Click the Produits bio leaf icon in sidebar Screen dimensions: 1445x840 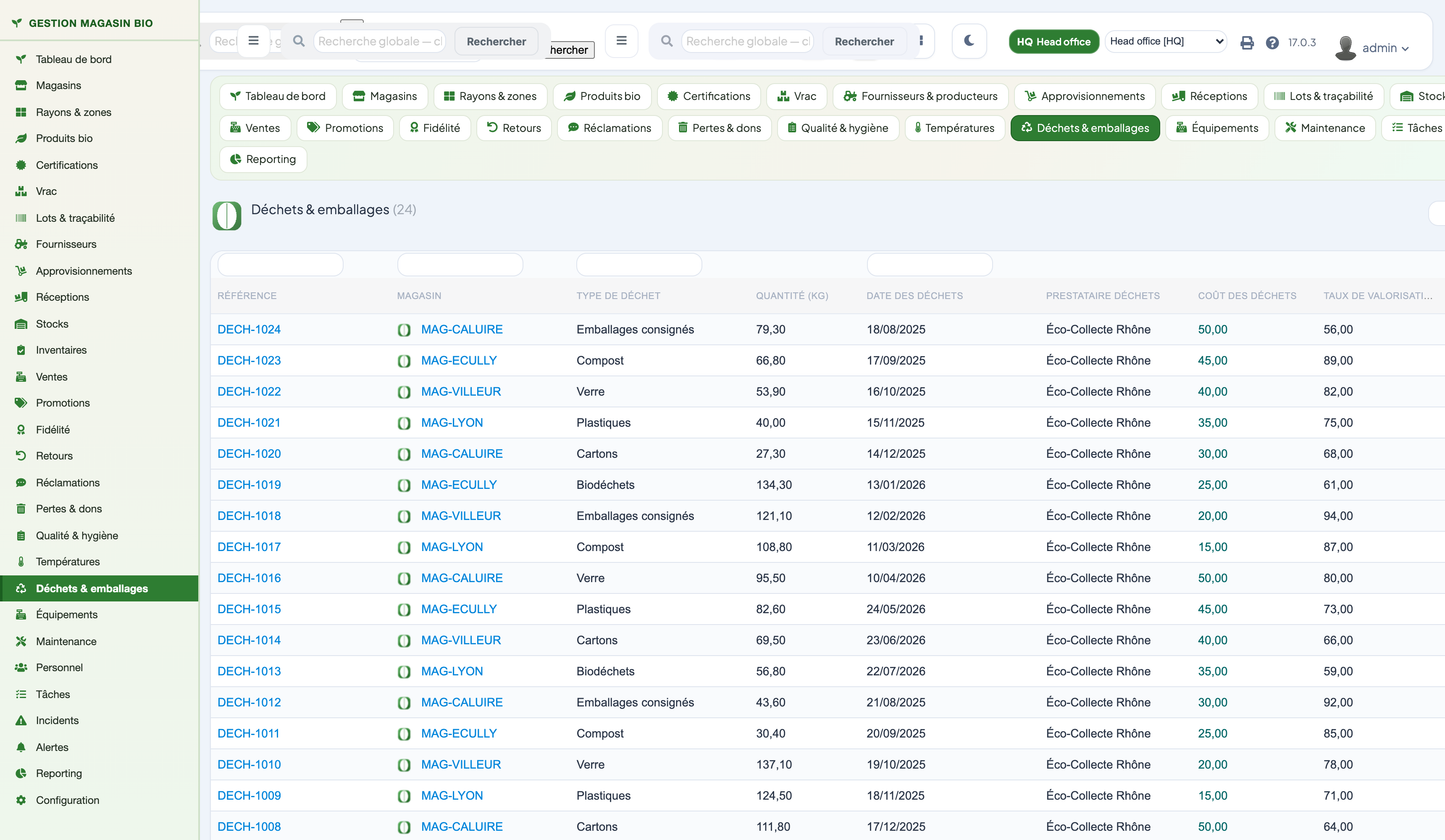click(x=21, y=138)
